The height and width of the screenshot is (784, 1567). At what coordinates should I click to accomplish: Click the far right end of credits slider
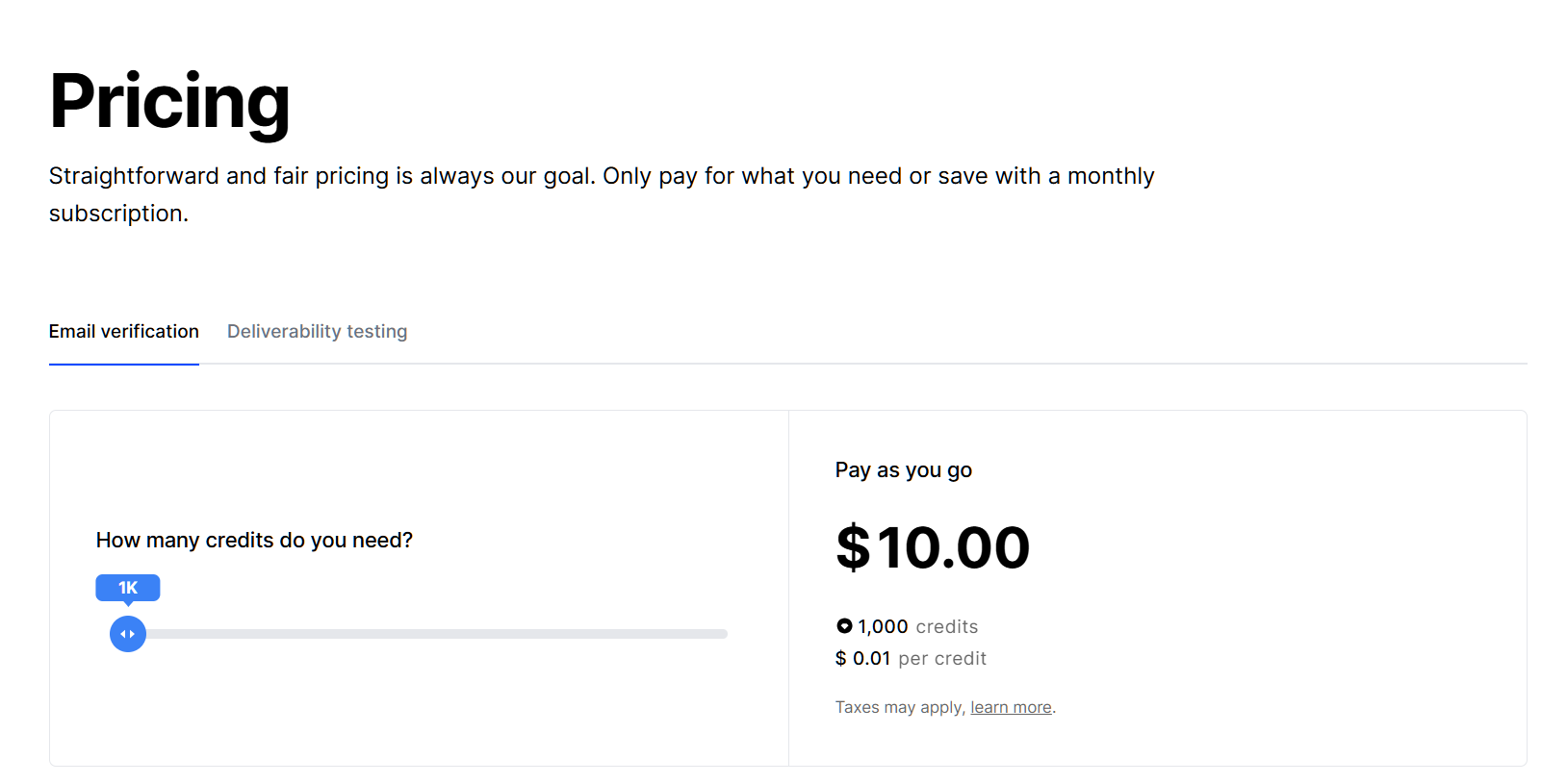click(x=723, y=634)
